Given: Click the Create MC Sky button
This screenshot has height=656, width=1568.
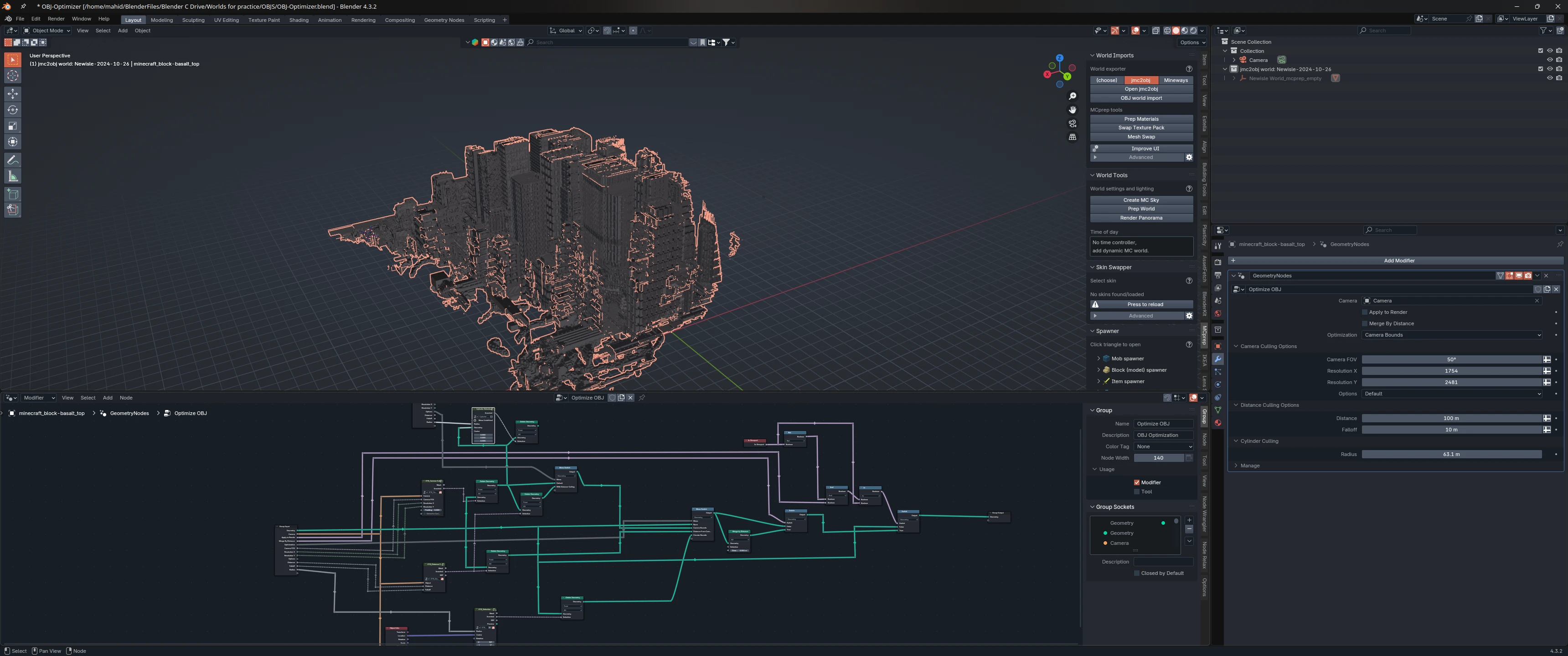Looking at the screenshot, I should (x=1141, y=200).
